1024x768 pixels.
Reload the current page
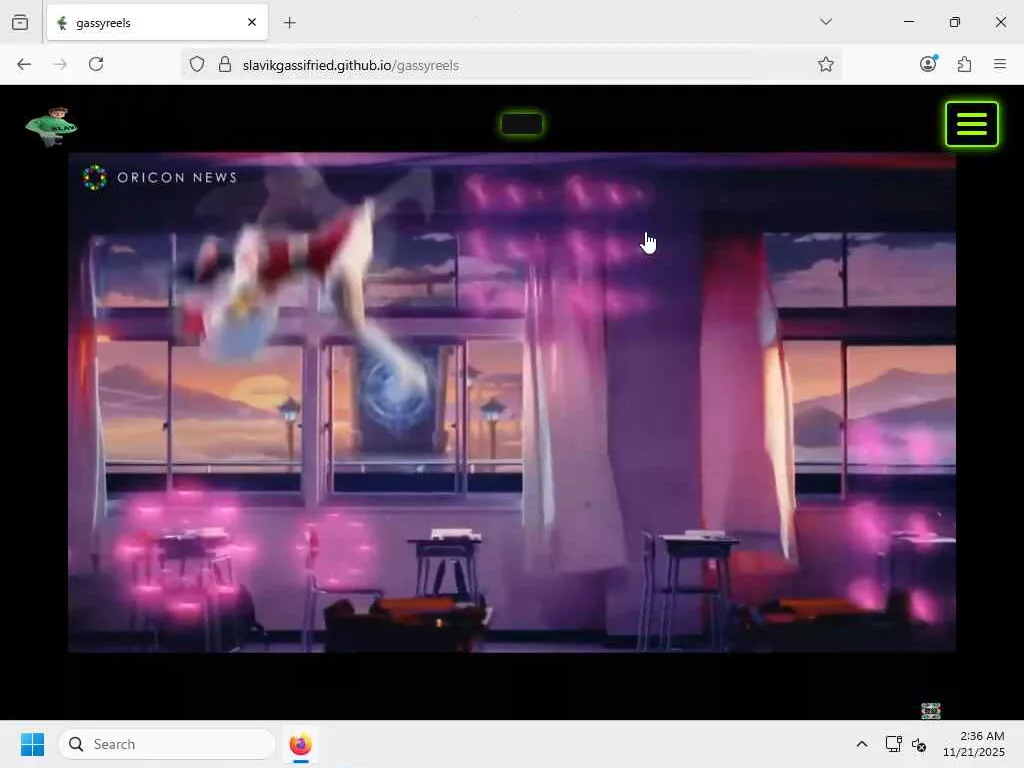point(96,64)
